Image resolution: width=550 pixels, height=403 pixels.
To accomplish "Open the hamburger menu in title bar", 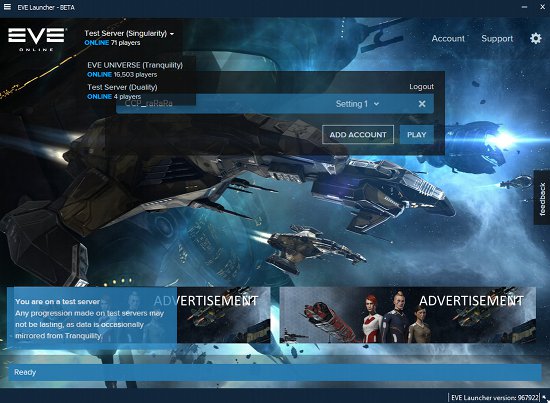I will [x=7, y=6].
